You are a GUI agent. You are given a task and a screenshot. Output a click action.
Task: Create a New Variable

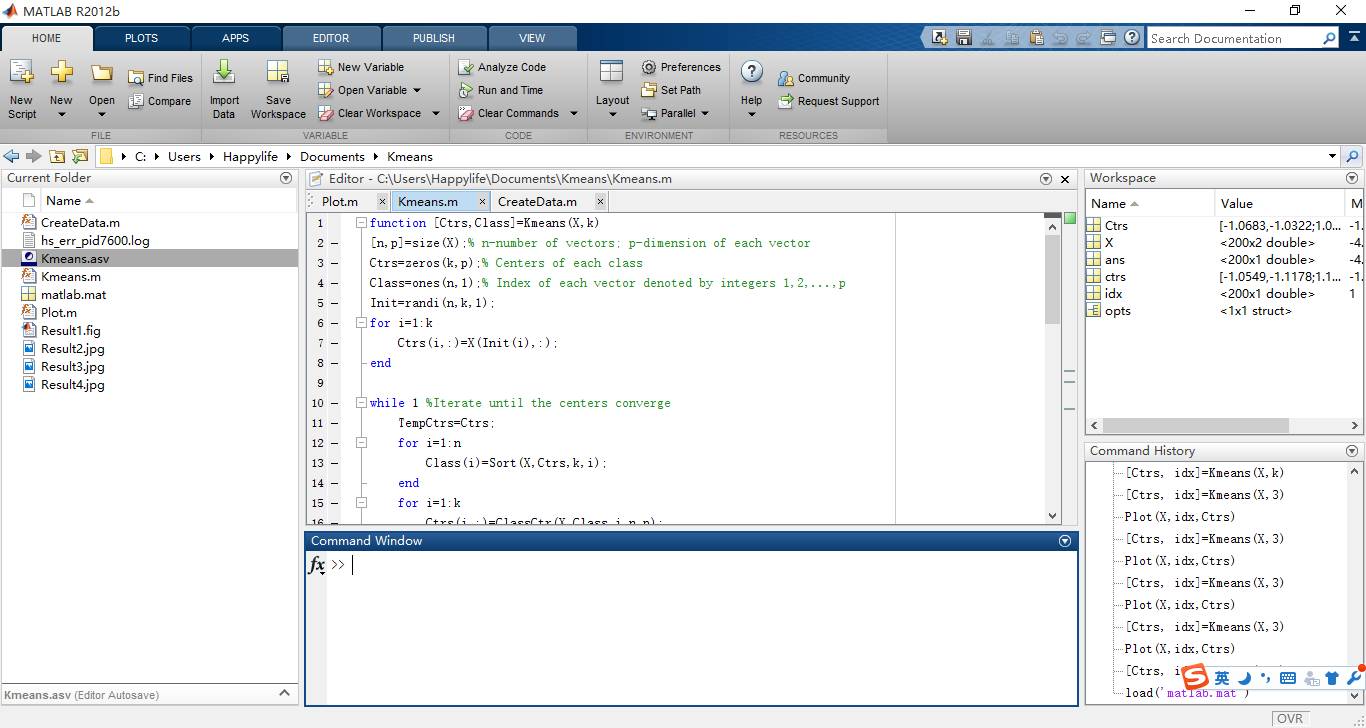click(361, 67)
